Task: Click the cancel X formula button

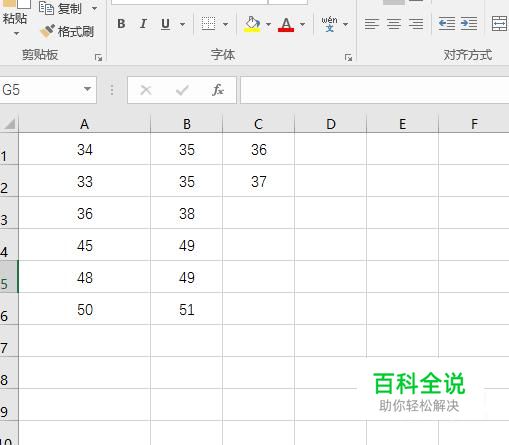Action: (146, 90)
